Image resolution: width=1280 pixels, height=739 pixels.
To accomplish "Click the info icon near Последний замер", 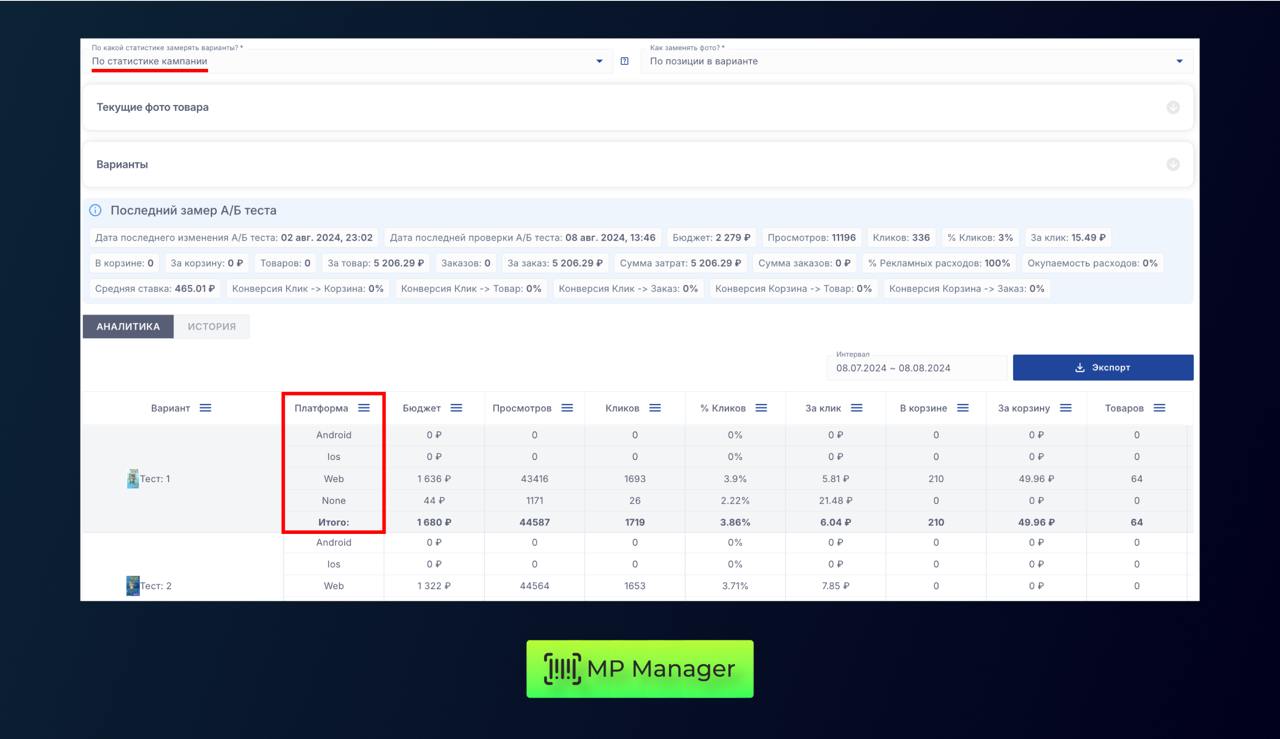I will [x=95, y=211].
